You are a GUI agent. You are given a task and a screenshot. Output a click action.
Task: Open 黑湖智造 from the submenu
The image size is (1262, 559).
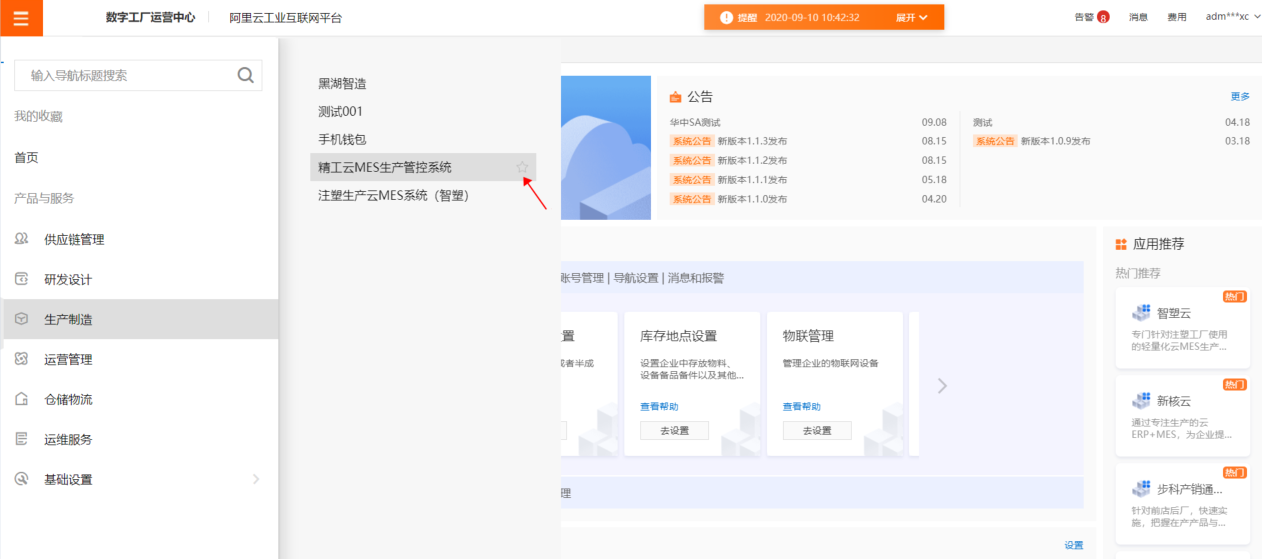342,84
